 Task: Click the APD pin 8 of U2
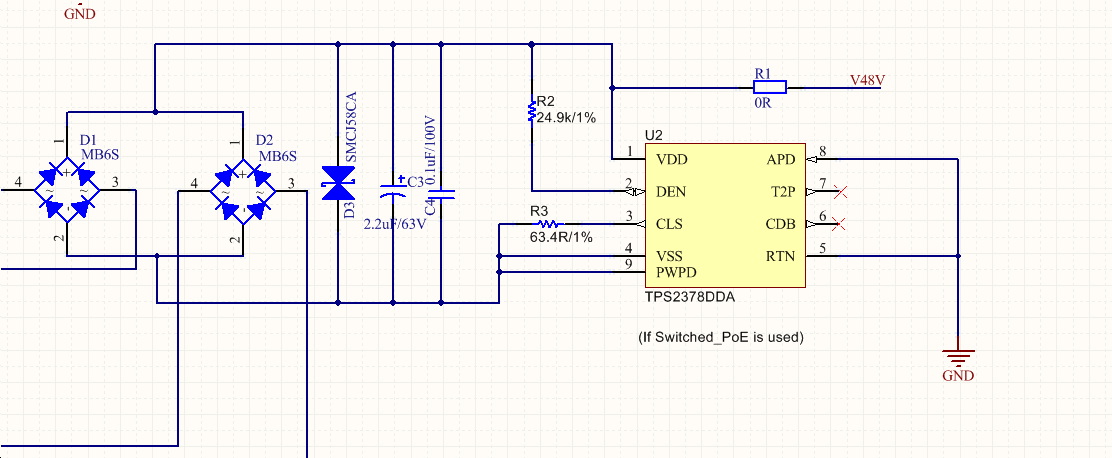[823, 159]
